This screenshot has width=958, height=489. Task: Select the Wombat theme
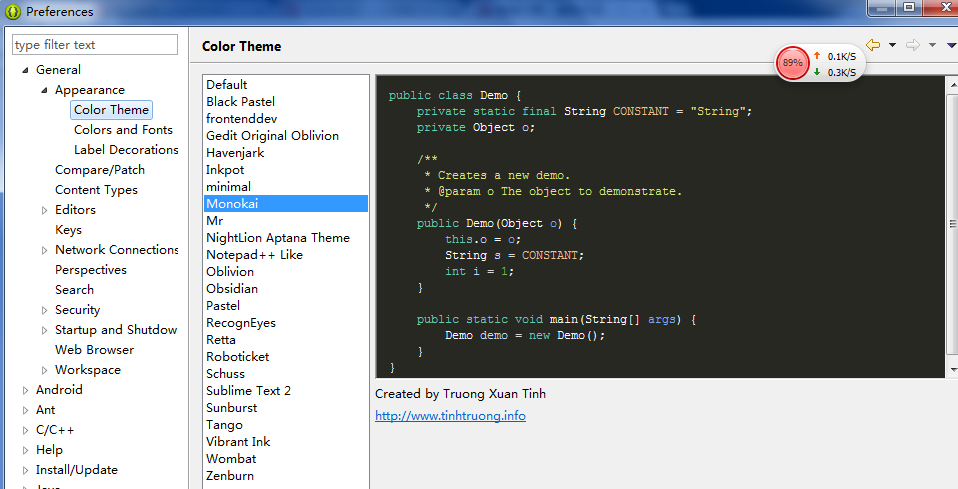tap(286, 459)
